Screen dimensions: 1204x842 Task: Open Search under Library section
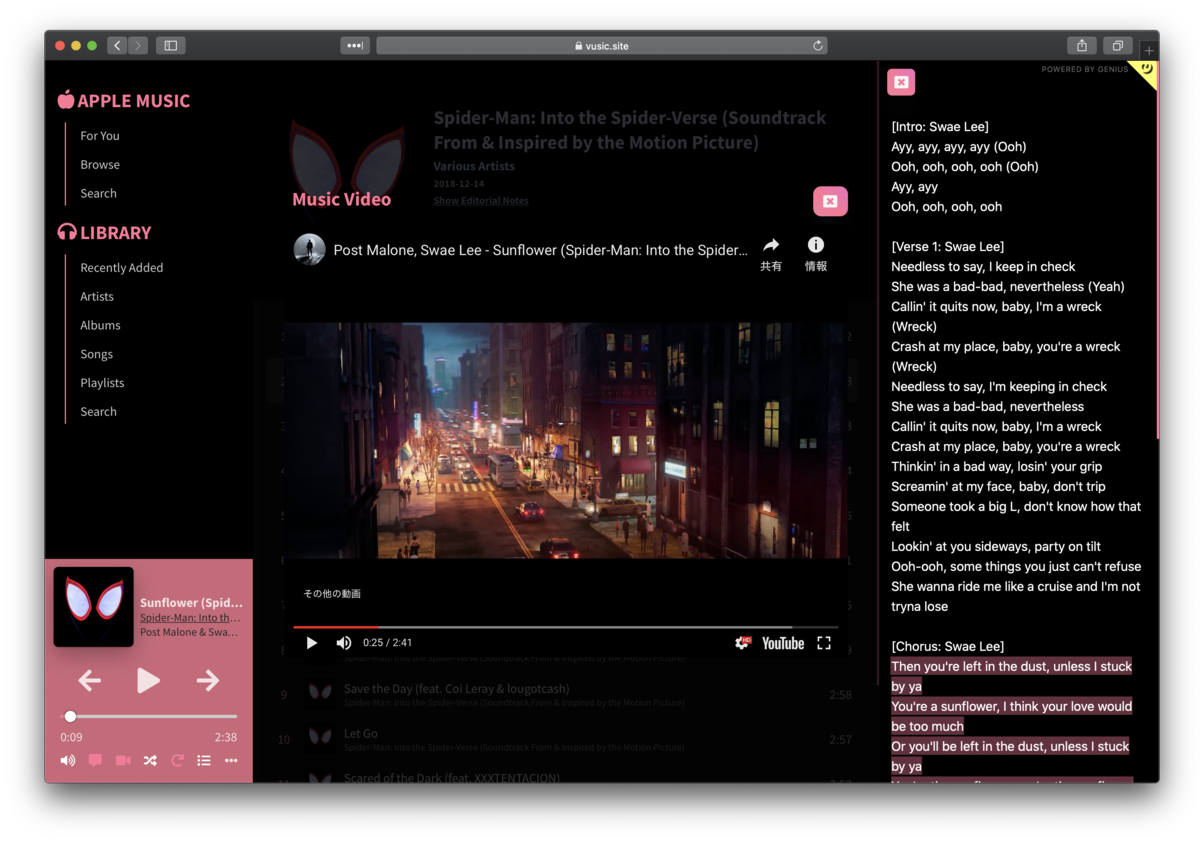[98, 412]
